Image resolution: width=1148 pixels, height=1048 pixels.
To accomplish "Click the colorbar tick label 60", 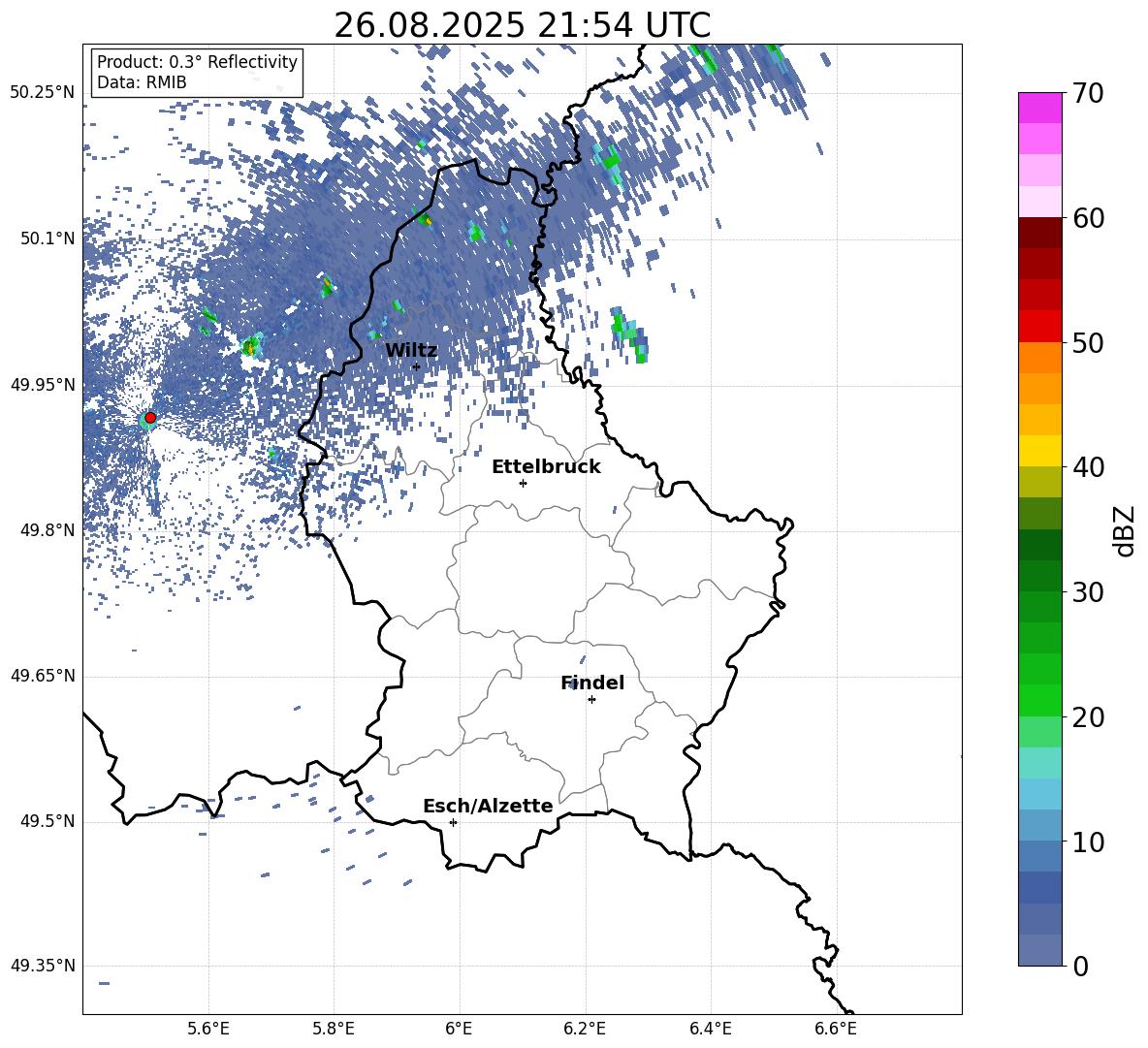I will tap(1088, 218).
